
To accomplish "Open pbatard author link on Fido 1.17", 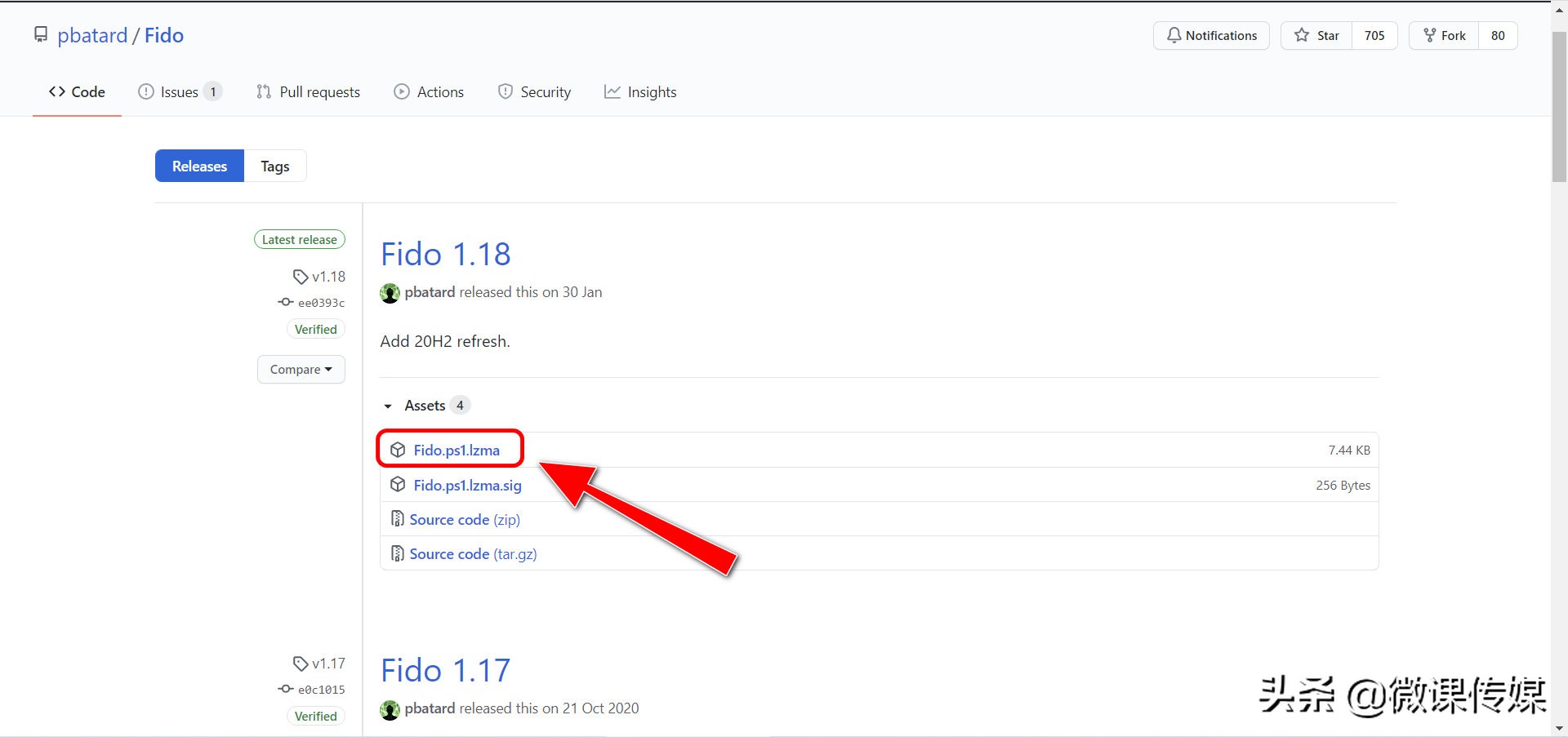I will pos(430,708).
